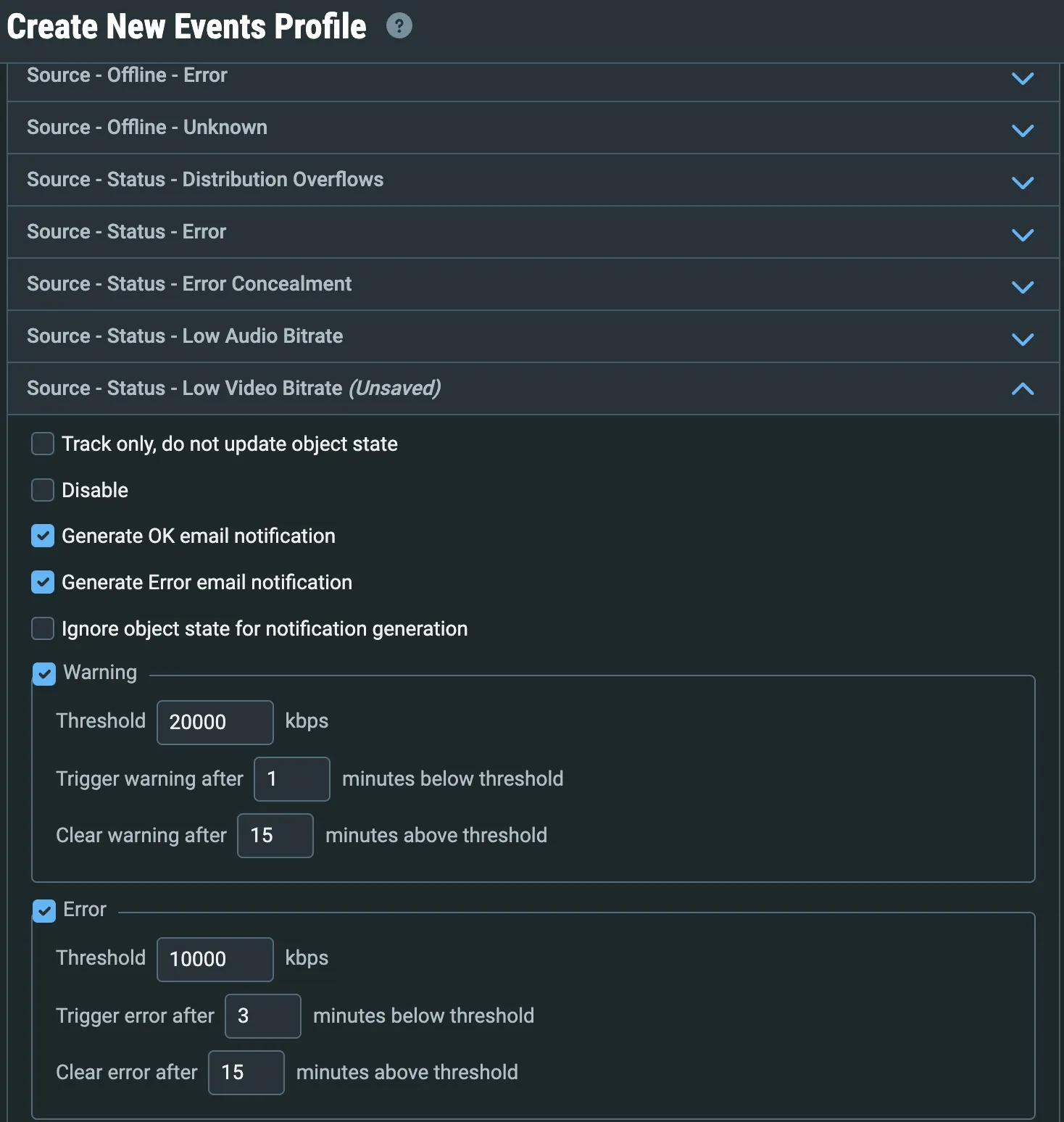Expand Source - Offline - Error chevron
The width and height of the screenshot is (1064, 1122).
point(1022,78)
